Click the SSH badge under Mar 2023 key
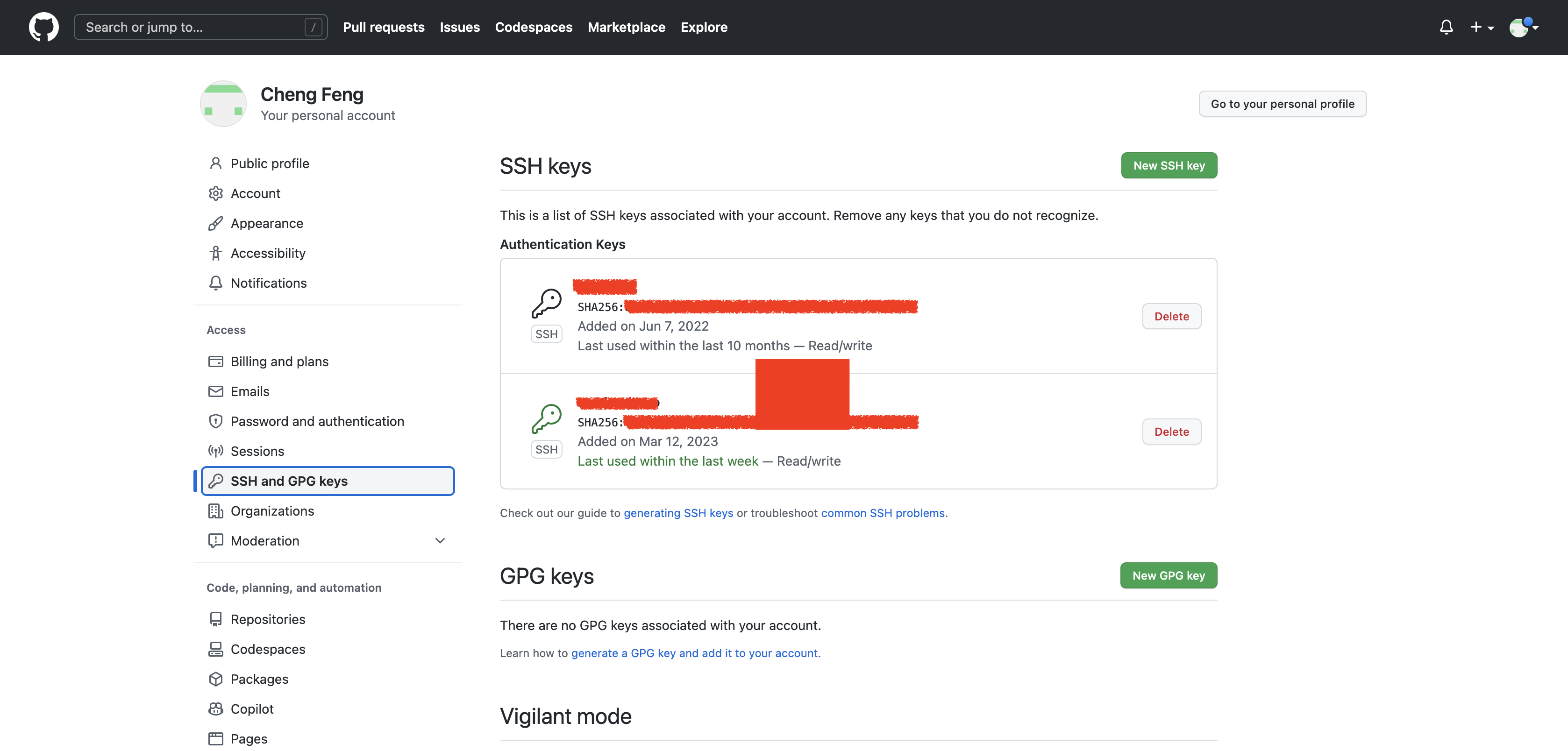1568x751 pixels. pyautogui.click(x=546, y=450)
